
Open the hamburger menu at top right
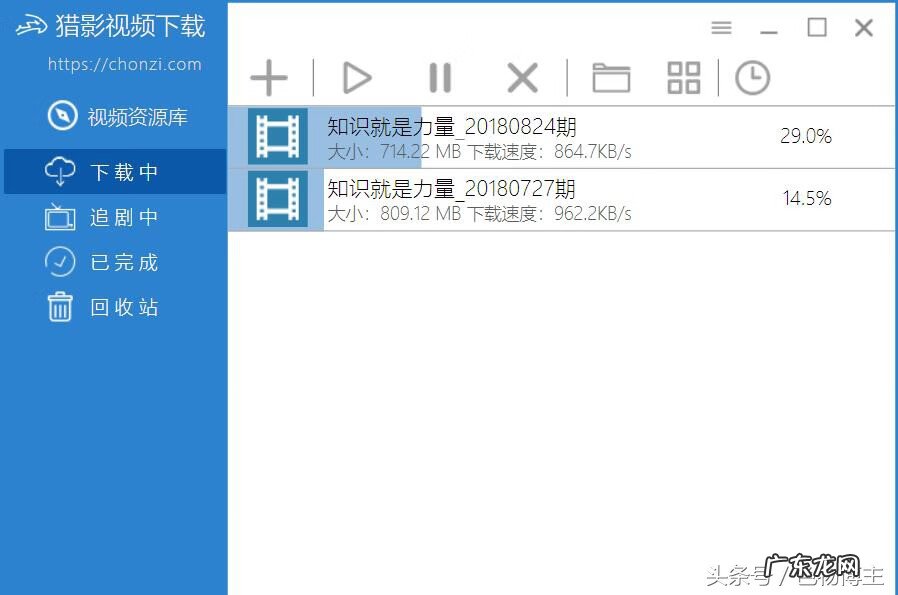pos(721,28)
